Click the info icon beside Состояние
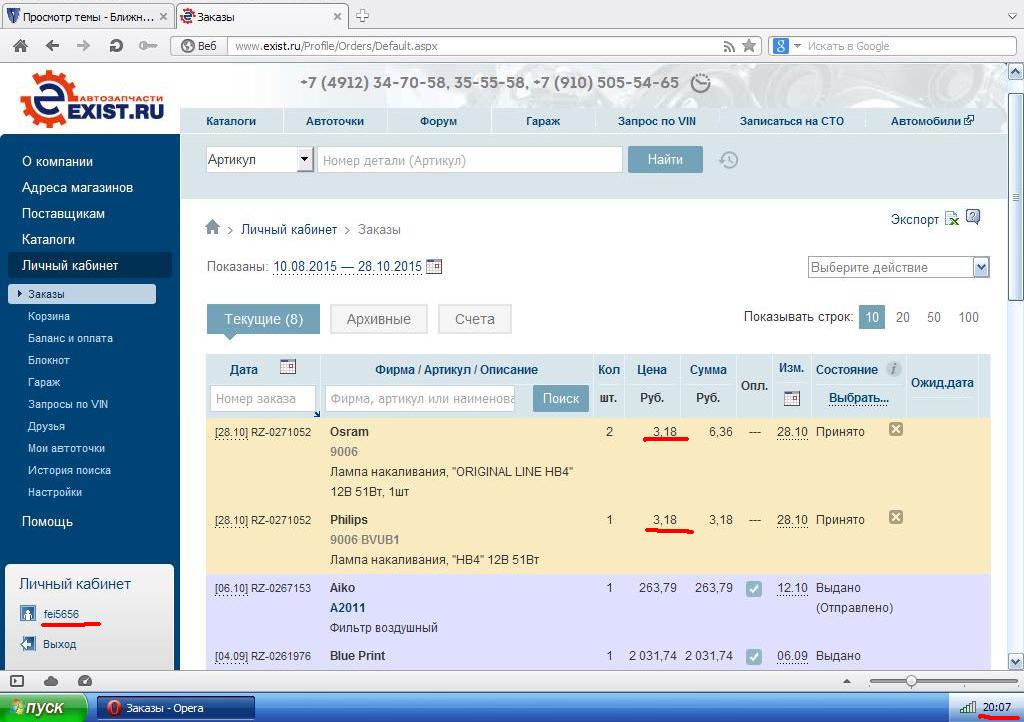The width and height of the screenshot is (1024, 722). (894, 369)
